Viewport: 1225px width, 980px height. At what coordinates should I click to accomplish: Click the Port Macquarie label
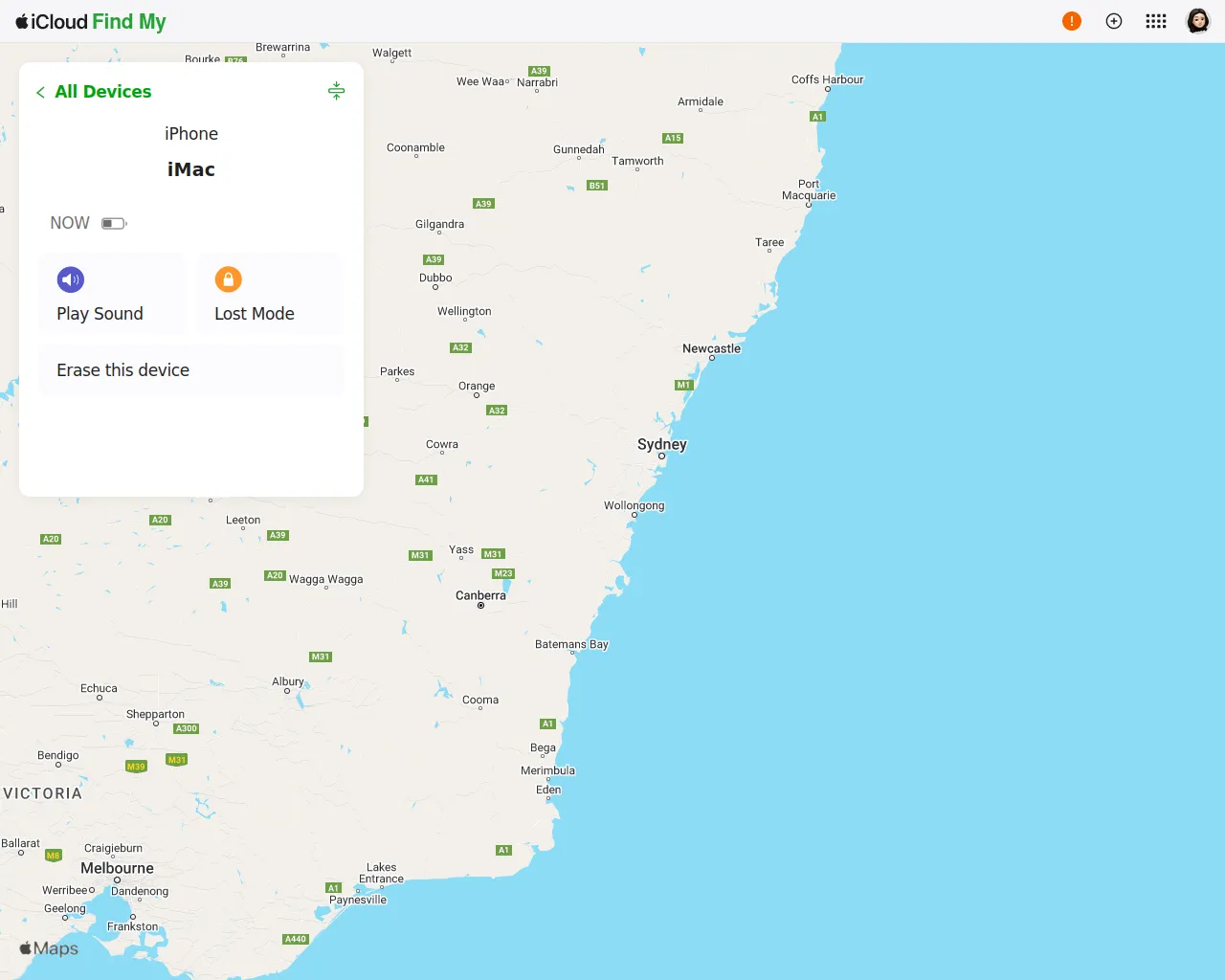[809, 189]
